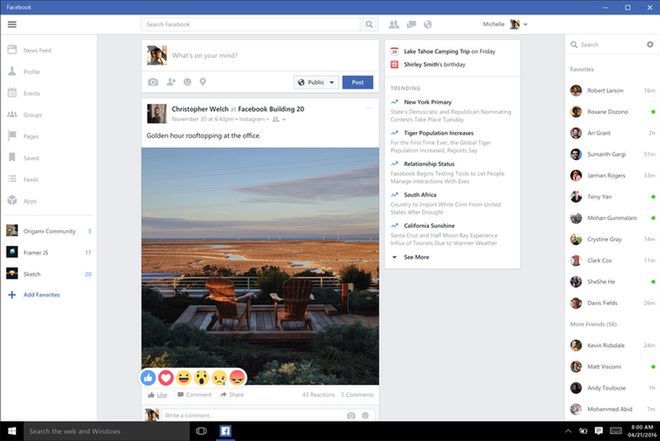Open Origami Community group shortcut

(49, 231)
